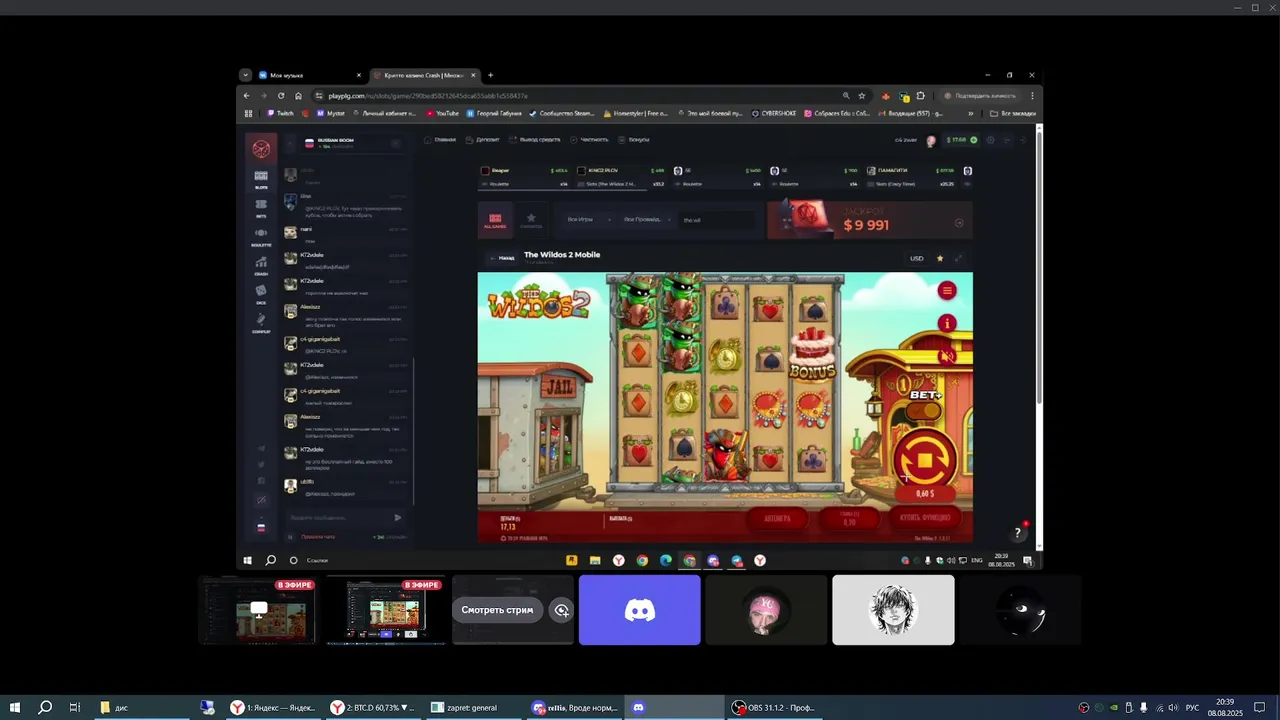Click the game search field
The height and width of the screenshot is (720, 1280).
pyautogui.click(x=717, y=220)
